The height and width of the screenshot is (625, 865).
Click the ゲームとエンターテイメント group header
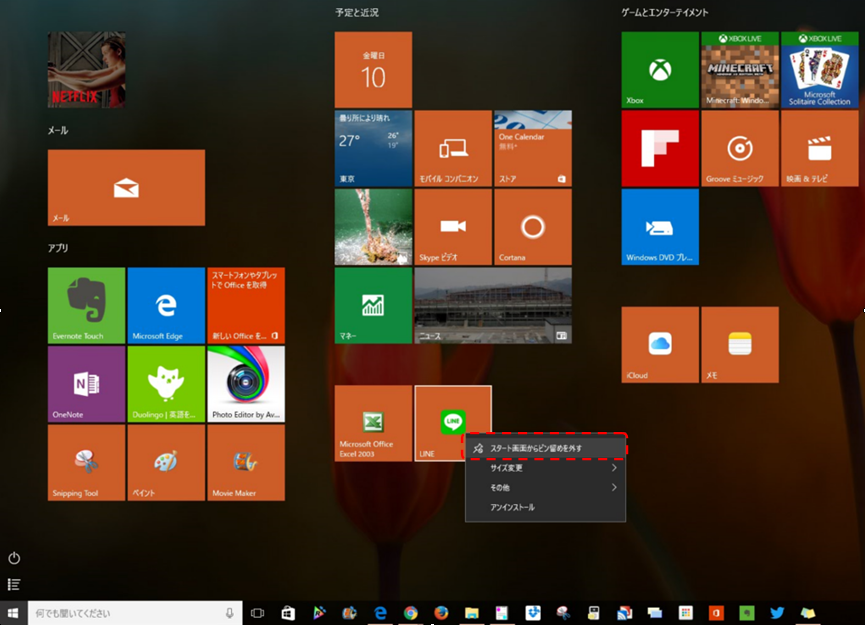pos(665,12)
